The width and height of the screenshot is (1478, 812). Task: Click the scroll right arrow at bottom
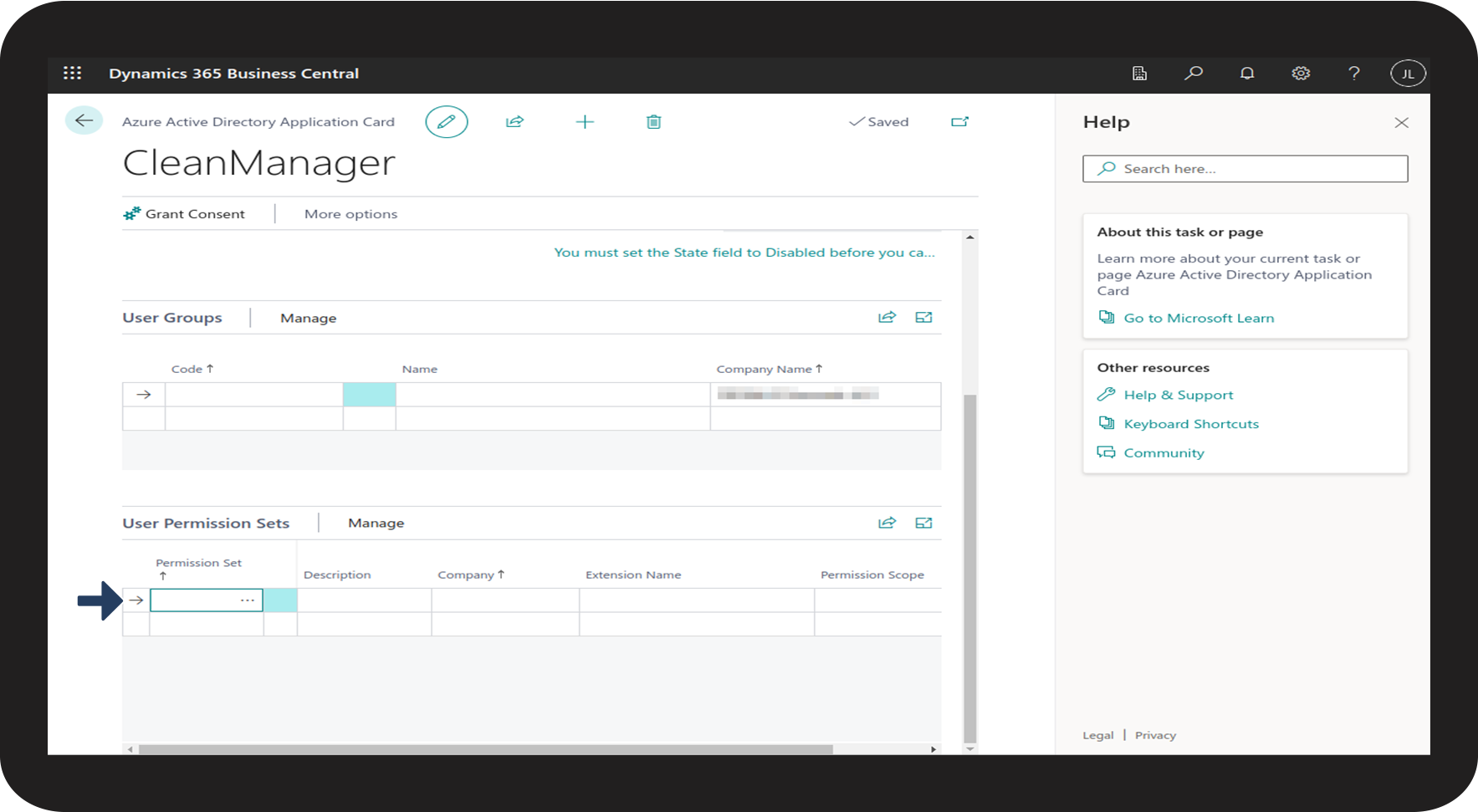click(933, 749)
